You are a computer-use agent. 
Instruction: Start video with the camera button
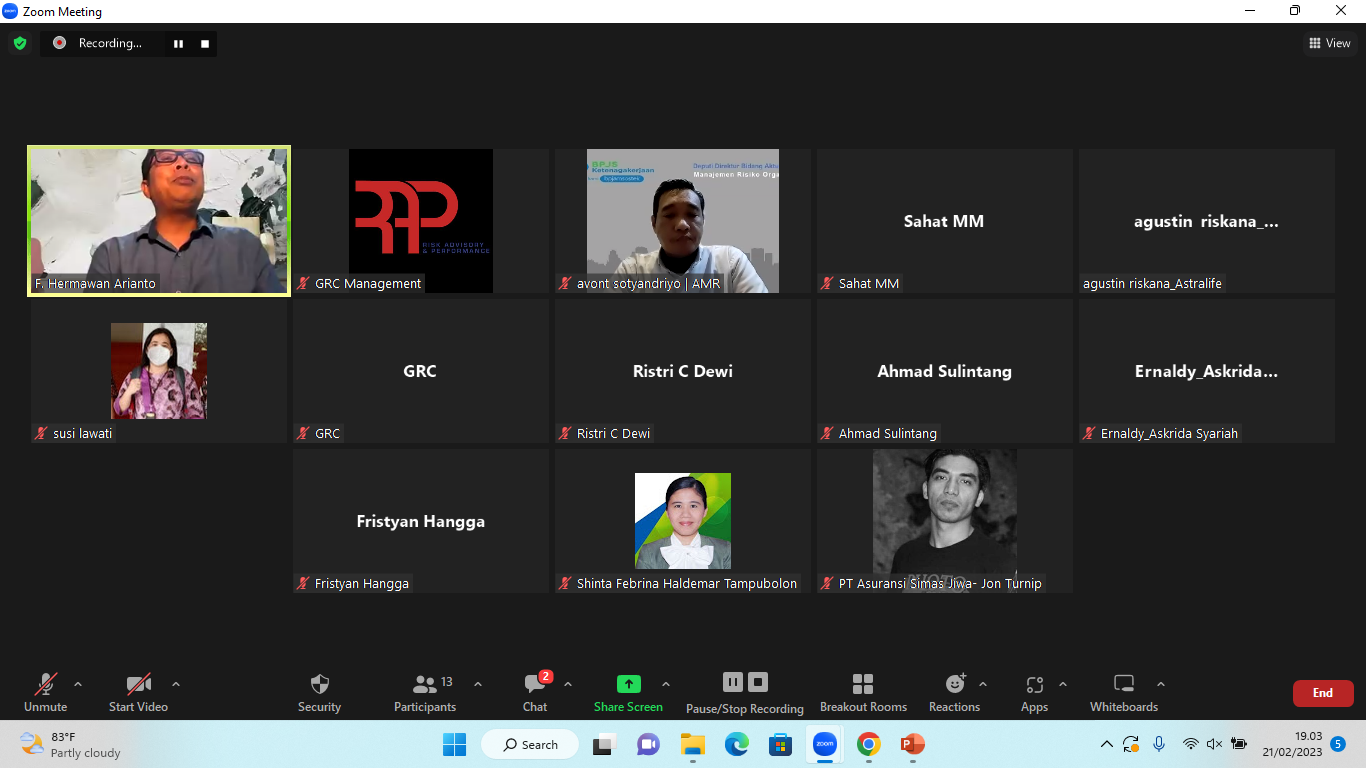pos(138,692)
